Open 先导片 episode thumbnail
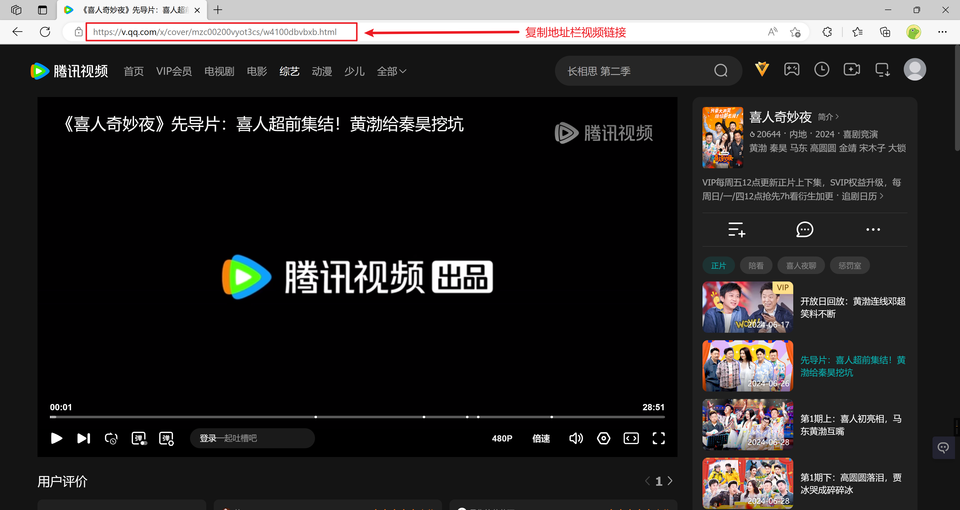The height and width of the screenshot is (510, 960). [748, 366]
